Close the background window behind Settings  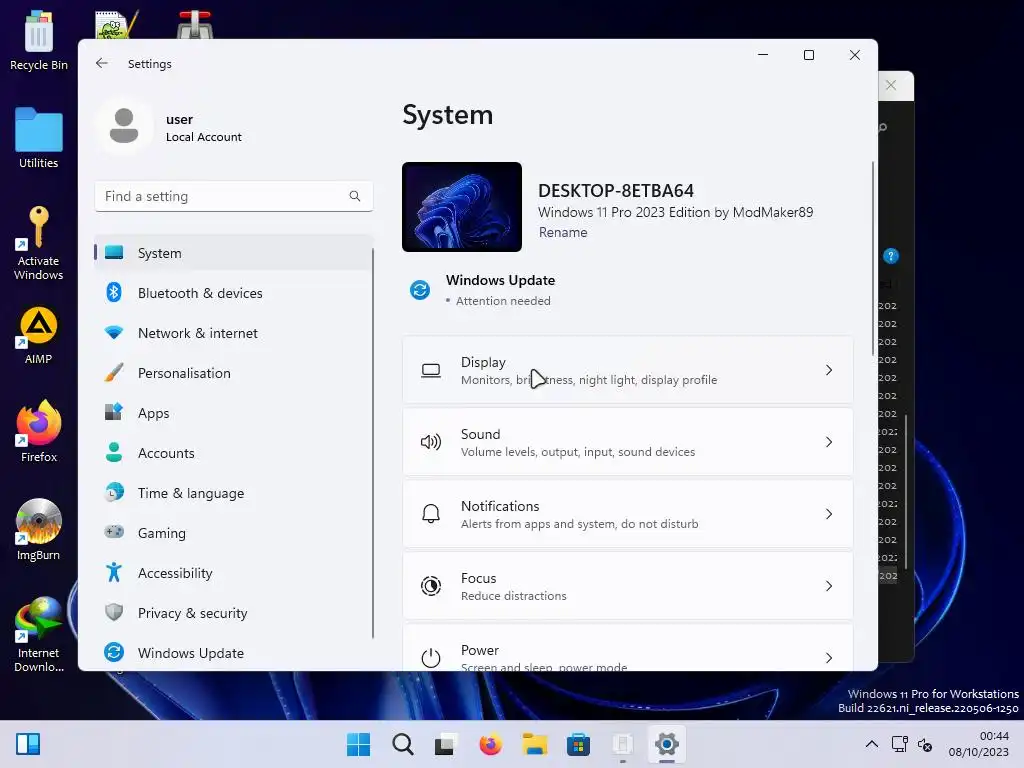click(891, 85)
